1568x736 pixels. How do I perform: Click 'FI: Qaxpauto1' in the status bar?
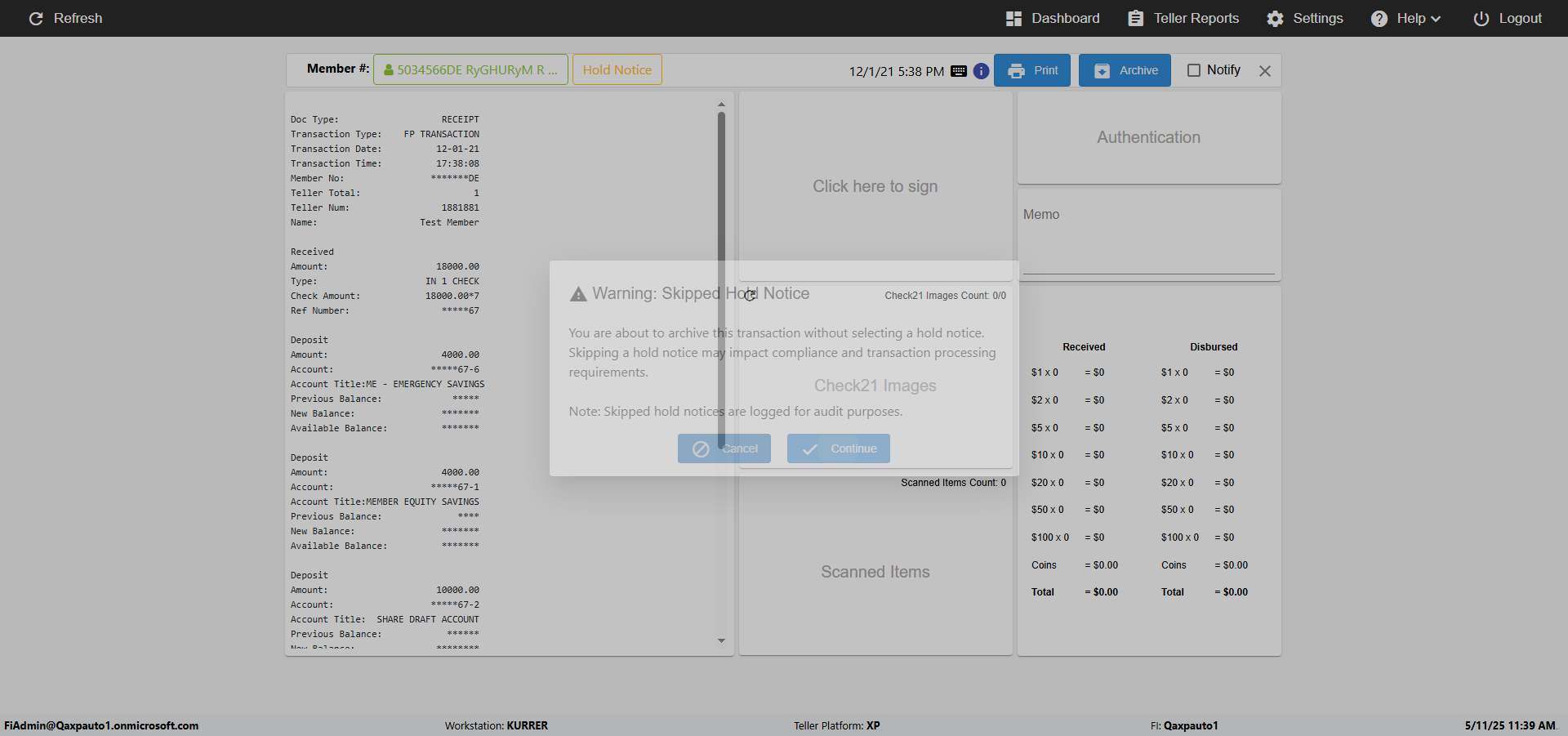click(x=1184, y=725)
